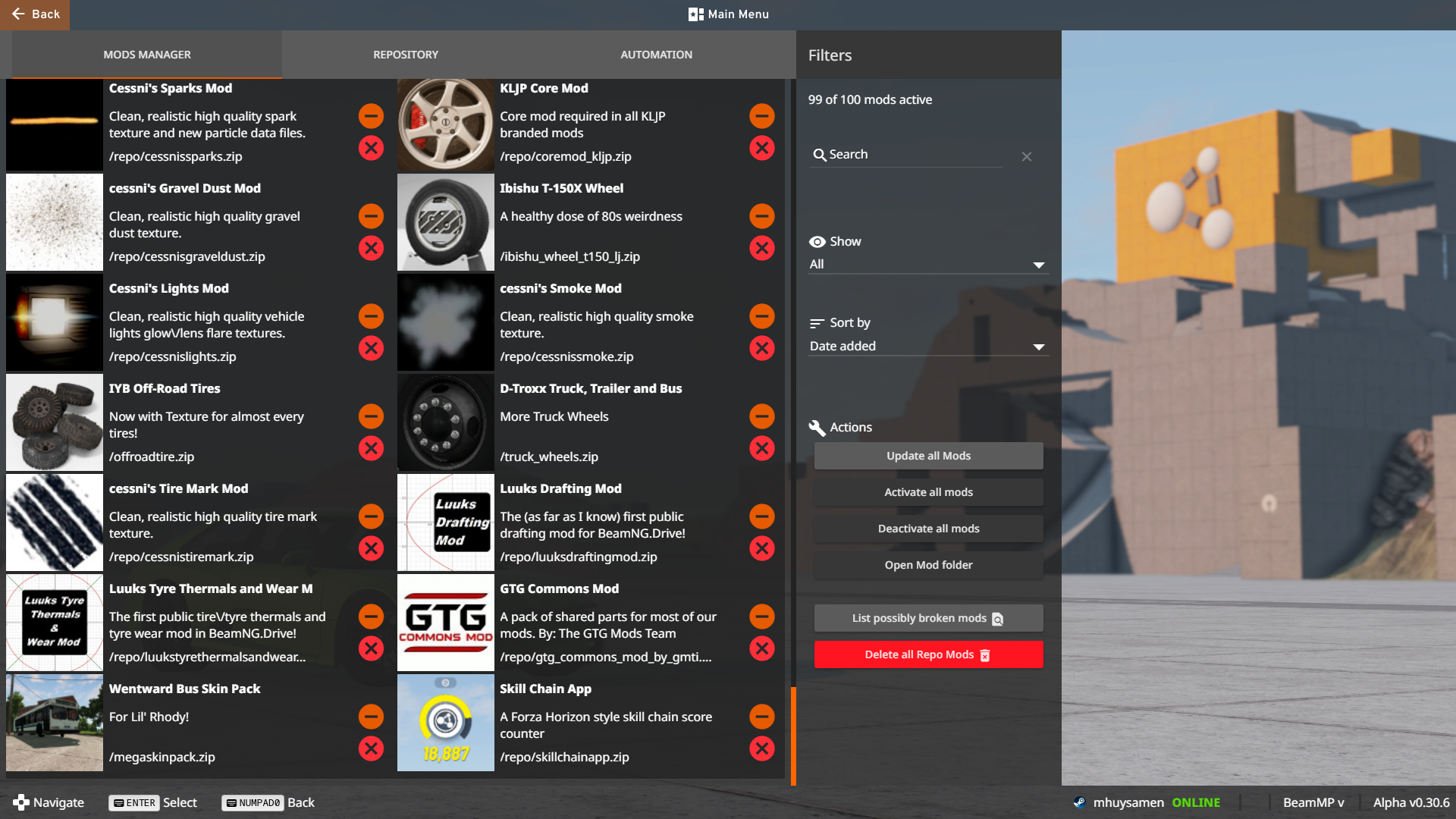Image resolution: width=1456 pixels, height=819 pixels.
Task: Delete Cessni's Lights Mod
Action: [371, 348]
